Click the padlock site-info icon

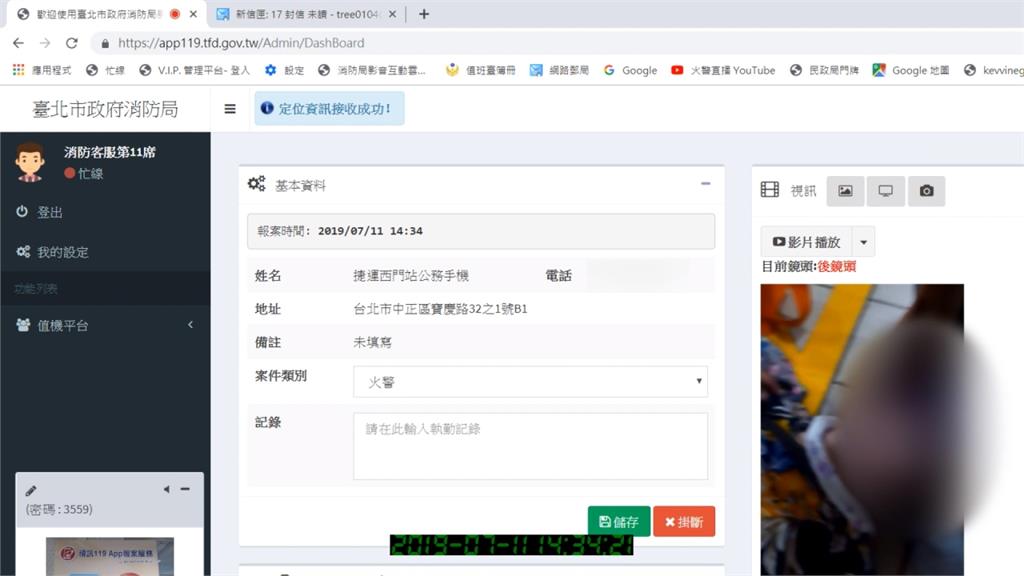coord(104,43)
